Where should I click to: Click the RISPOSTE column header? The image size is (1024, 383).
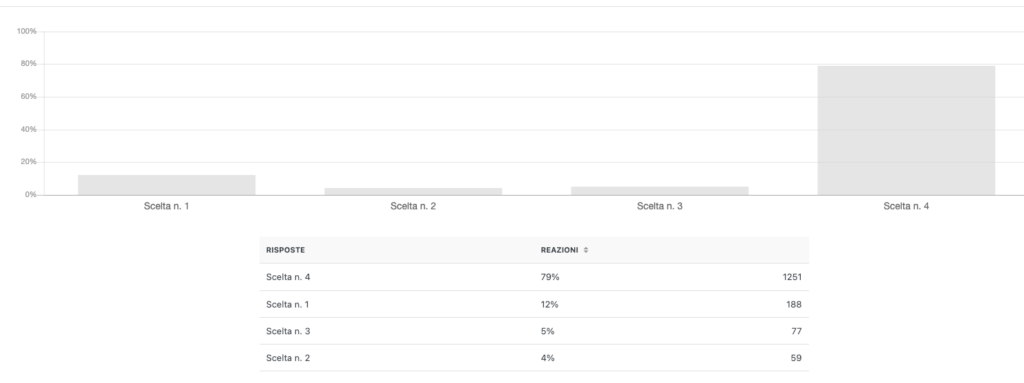[285, 250]
